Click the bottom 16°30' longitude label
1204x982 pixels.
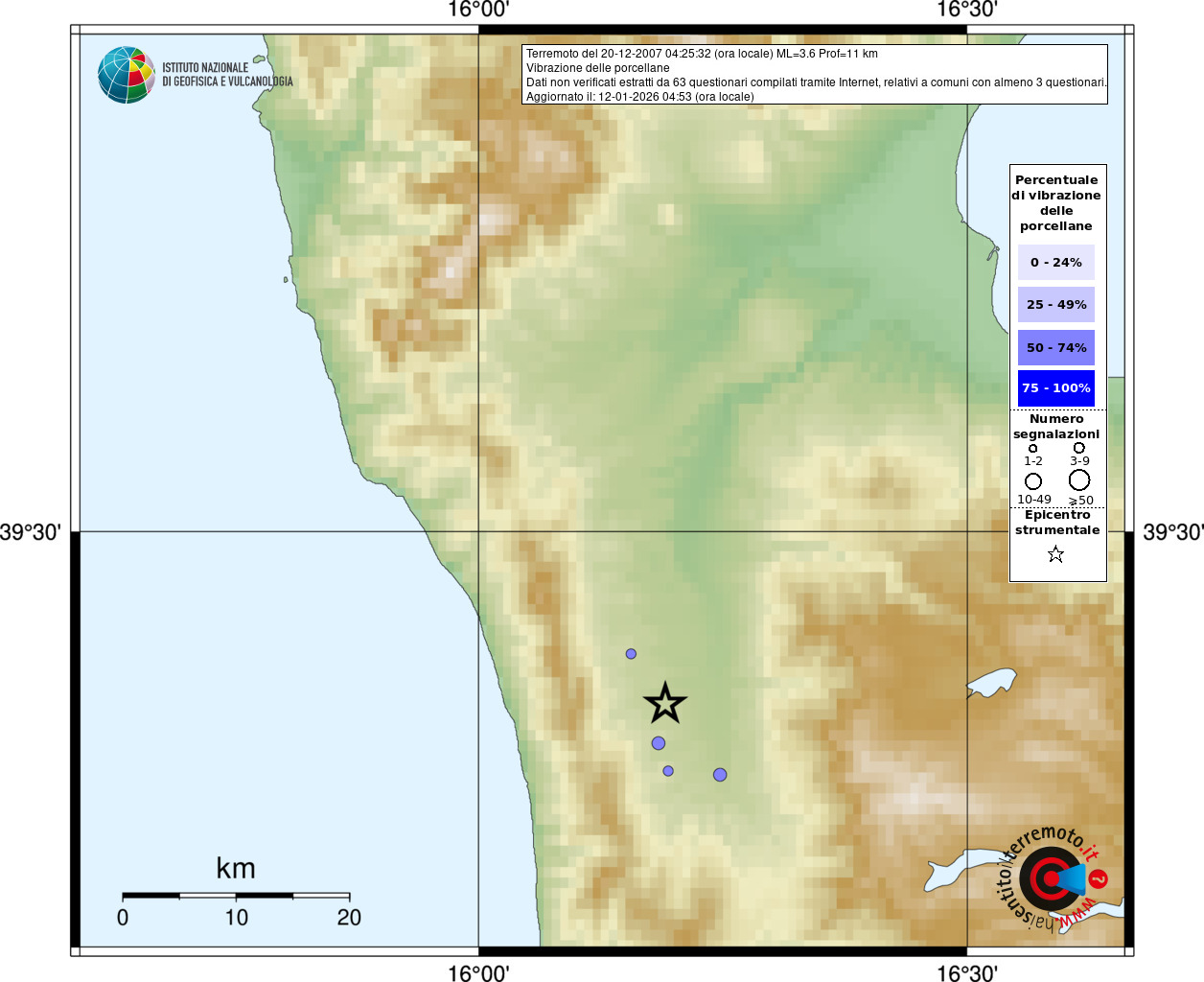point(967,973)
